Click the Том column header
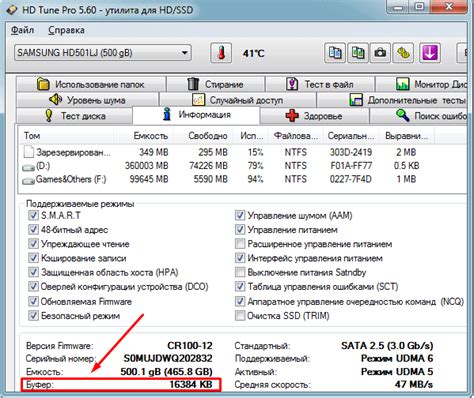The width and height of the screenshot is (474, 398). (66, 136)
